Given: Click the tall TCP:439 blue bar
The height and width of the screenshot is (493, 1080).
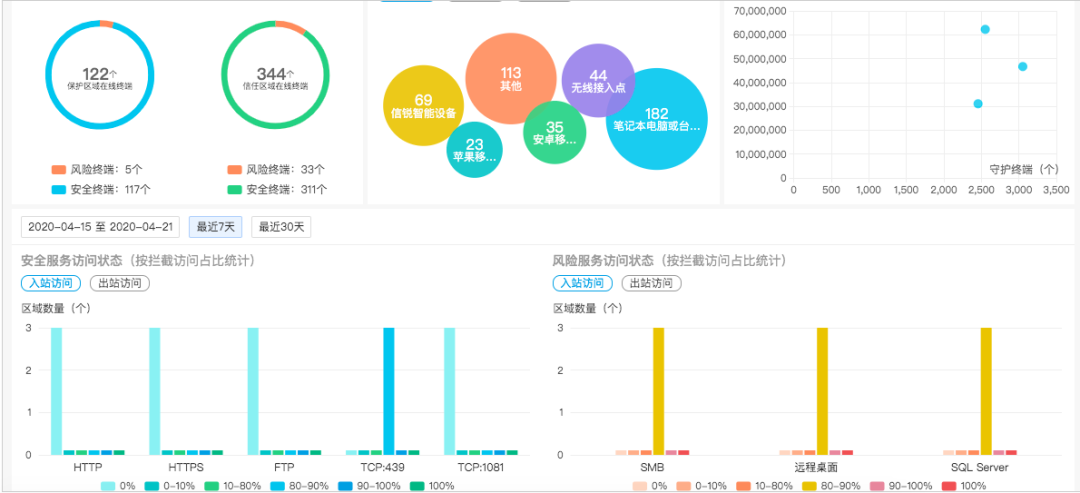Looking at the screenshot, I should [x=389, y=390].
